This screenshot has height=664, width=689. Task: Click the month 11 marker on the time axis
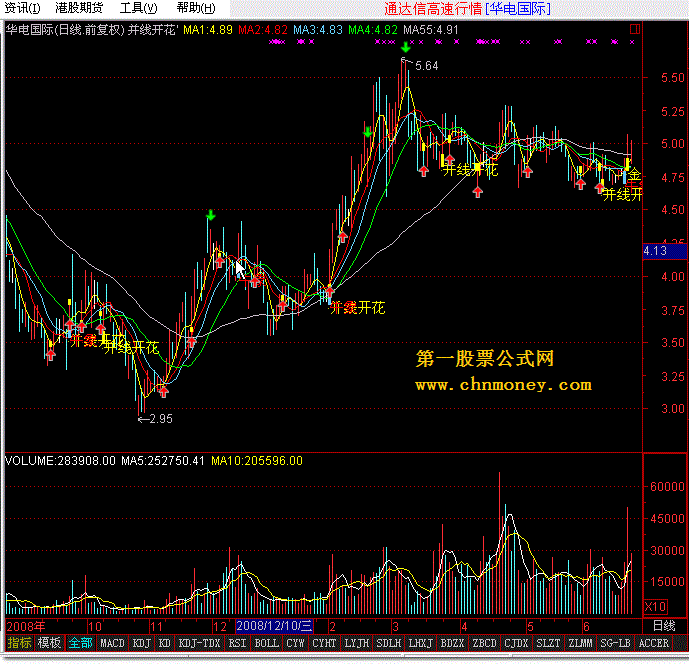click(x=156, y=626)
